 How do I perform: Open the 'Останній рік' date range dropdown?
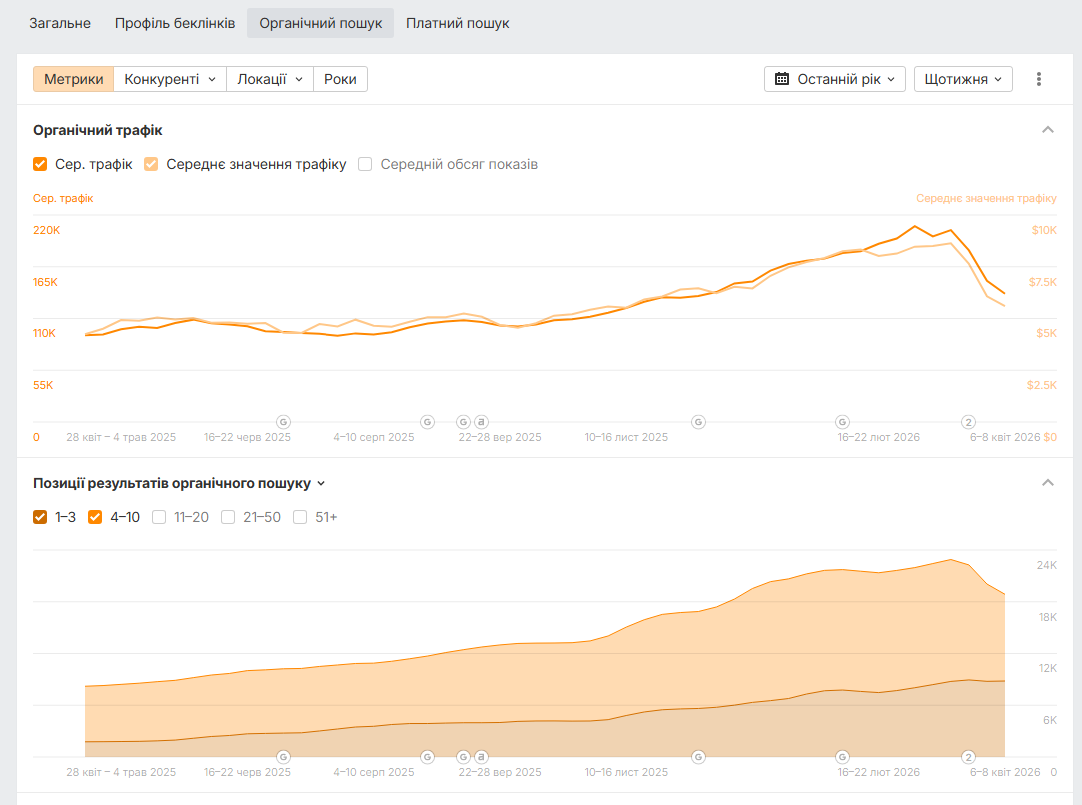pos(835,79)
